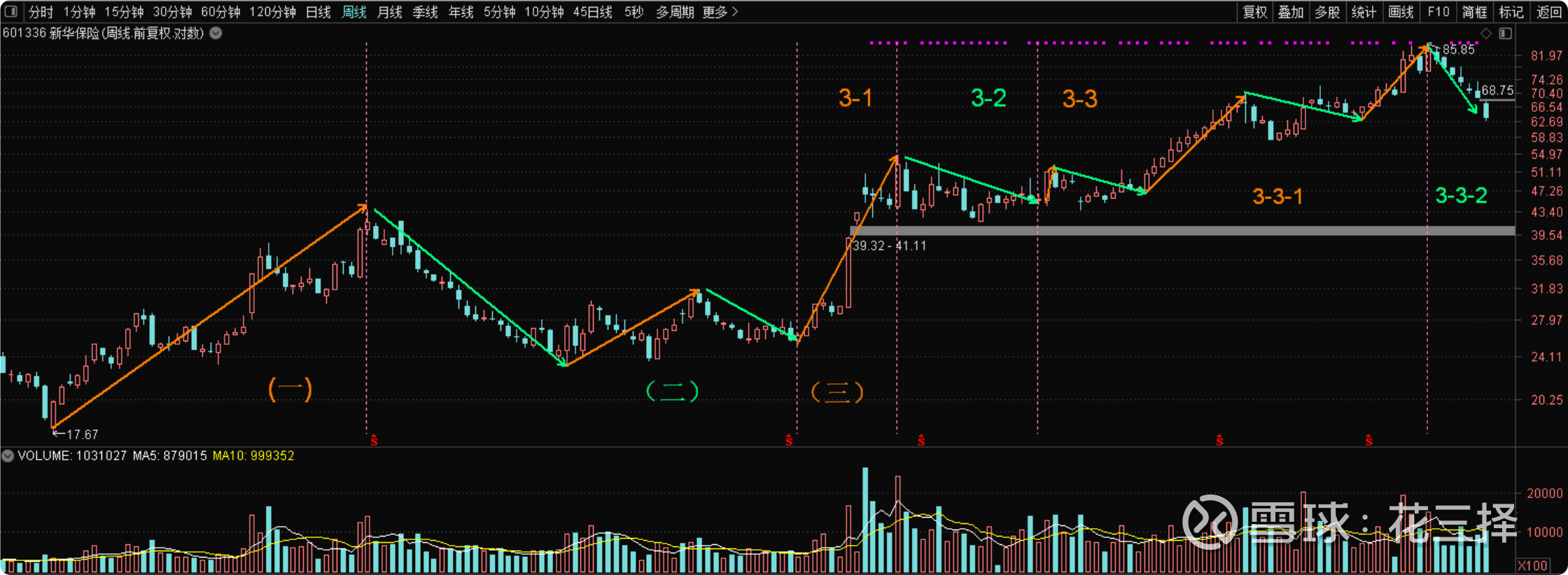Viewport: 1568px width, 575px height.
Task: Switch to the 季线 quarterly tab
Action: (x=425, y=12)
